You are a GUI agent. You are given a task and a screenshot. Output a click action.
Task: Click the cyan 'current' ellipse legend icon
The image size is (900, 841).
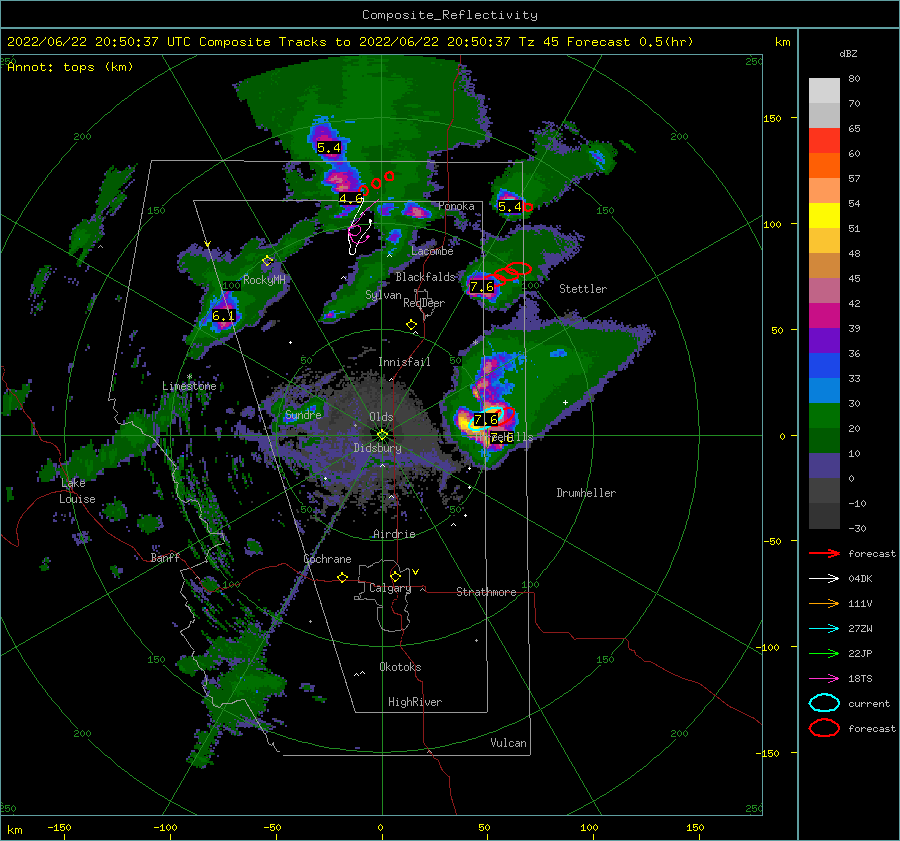pos(824,703)
